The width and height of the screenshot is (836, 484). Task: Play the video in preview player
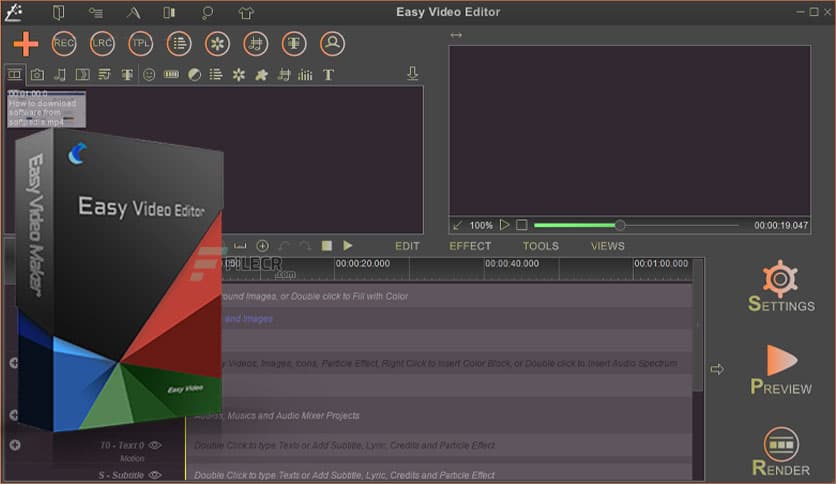coord(504,225)
